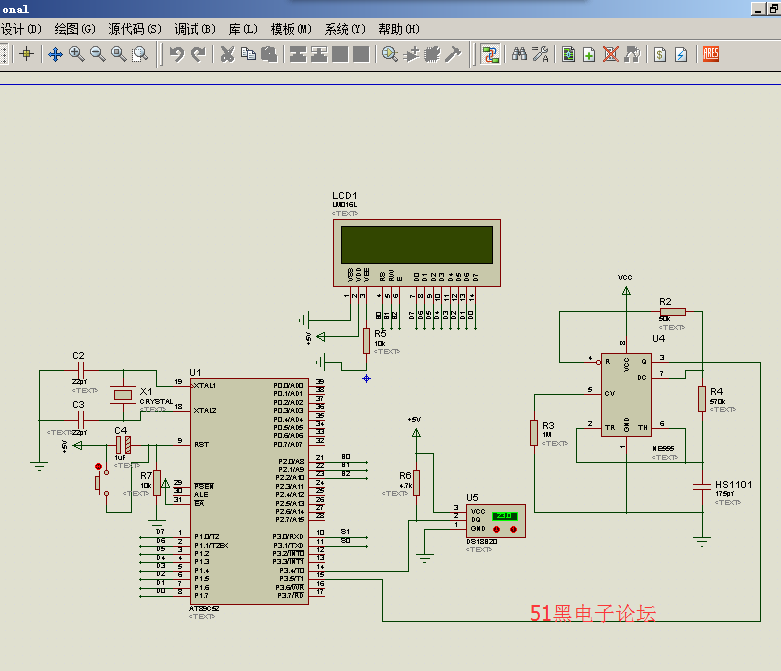
Task: Click the Zoom Out magnifier
Action: 98,54
